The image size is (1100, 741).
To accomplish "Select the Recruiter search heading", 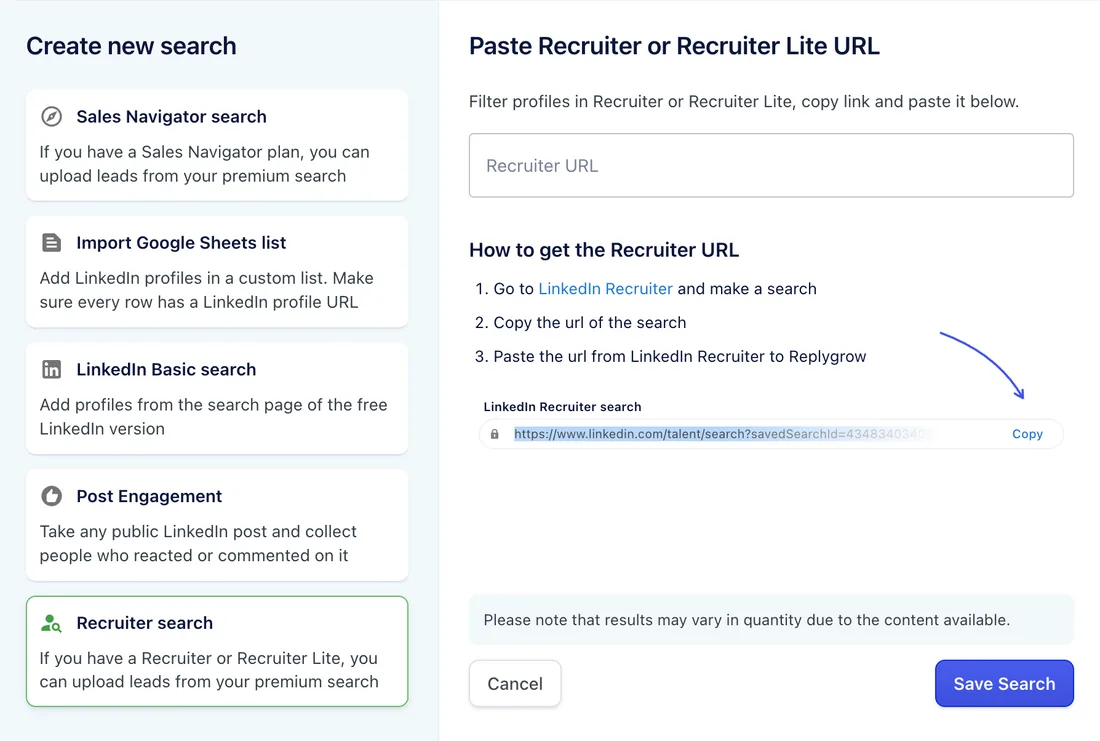I will [x=145, y=623].
